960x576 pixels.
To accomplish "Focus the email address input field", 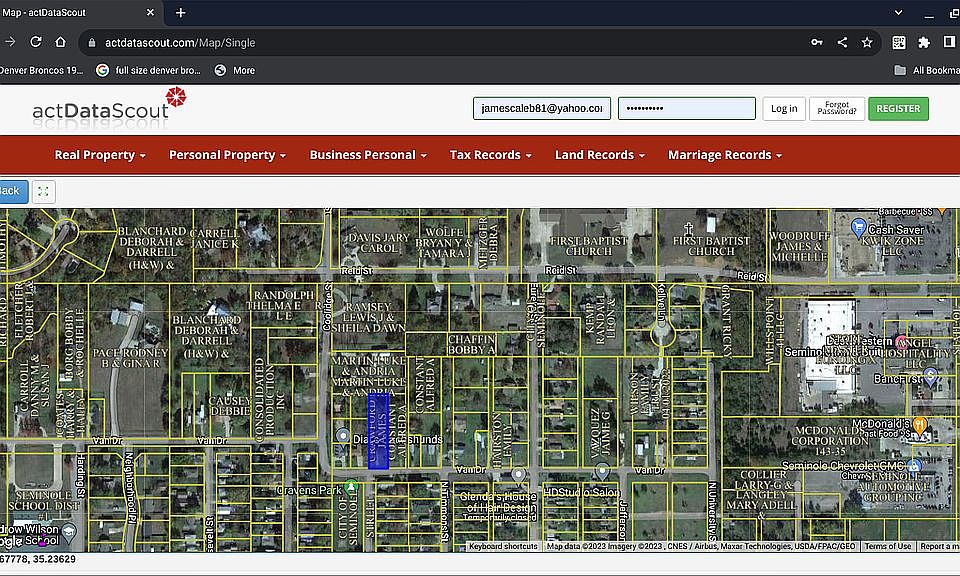I will coord(542,108).
